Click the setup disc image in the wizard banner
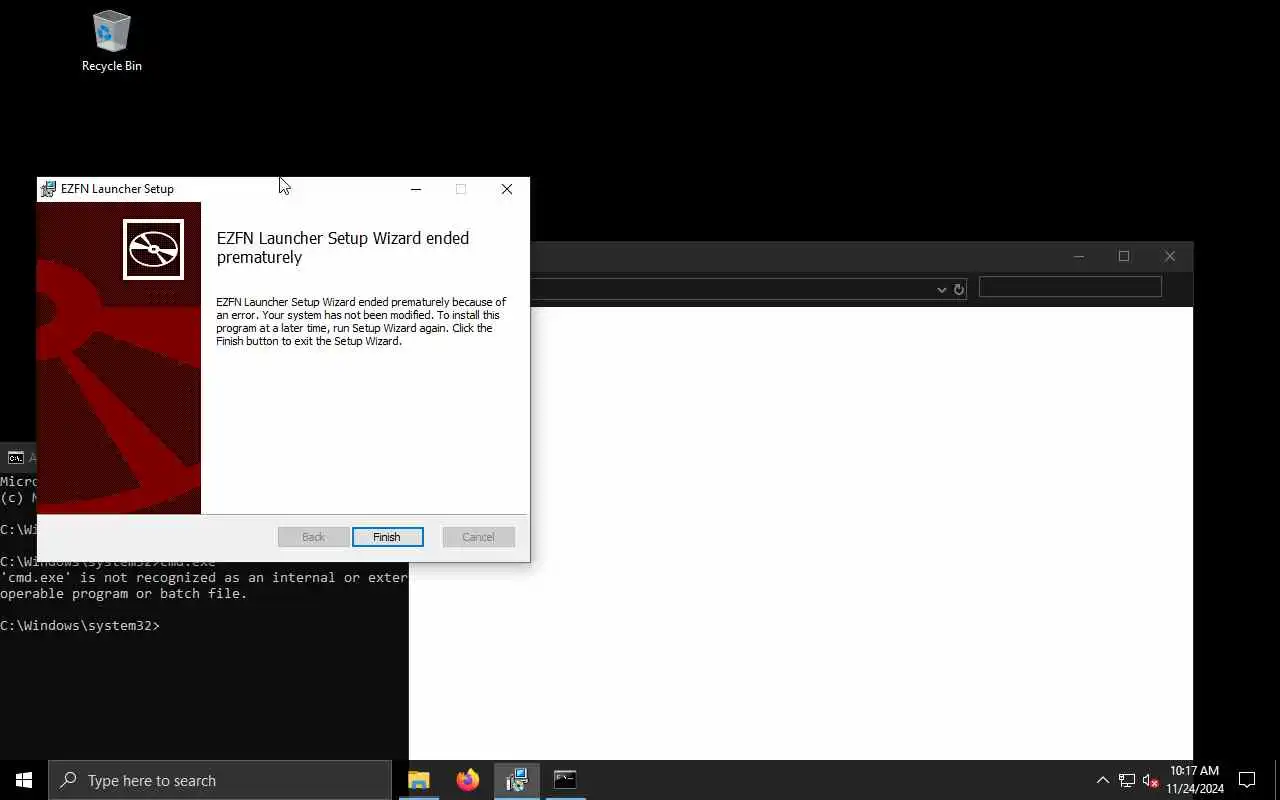The width and height of the screenshot is (1280, 800). coord(153,249)
